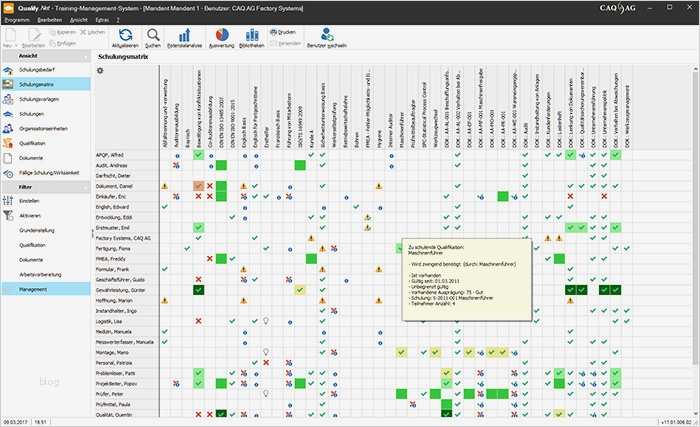Click the Schulungsmatrix heading above the matrix

tap(123, 57)
